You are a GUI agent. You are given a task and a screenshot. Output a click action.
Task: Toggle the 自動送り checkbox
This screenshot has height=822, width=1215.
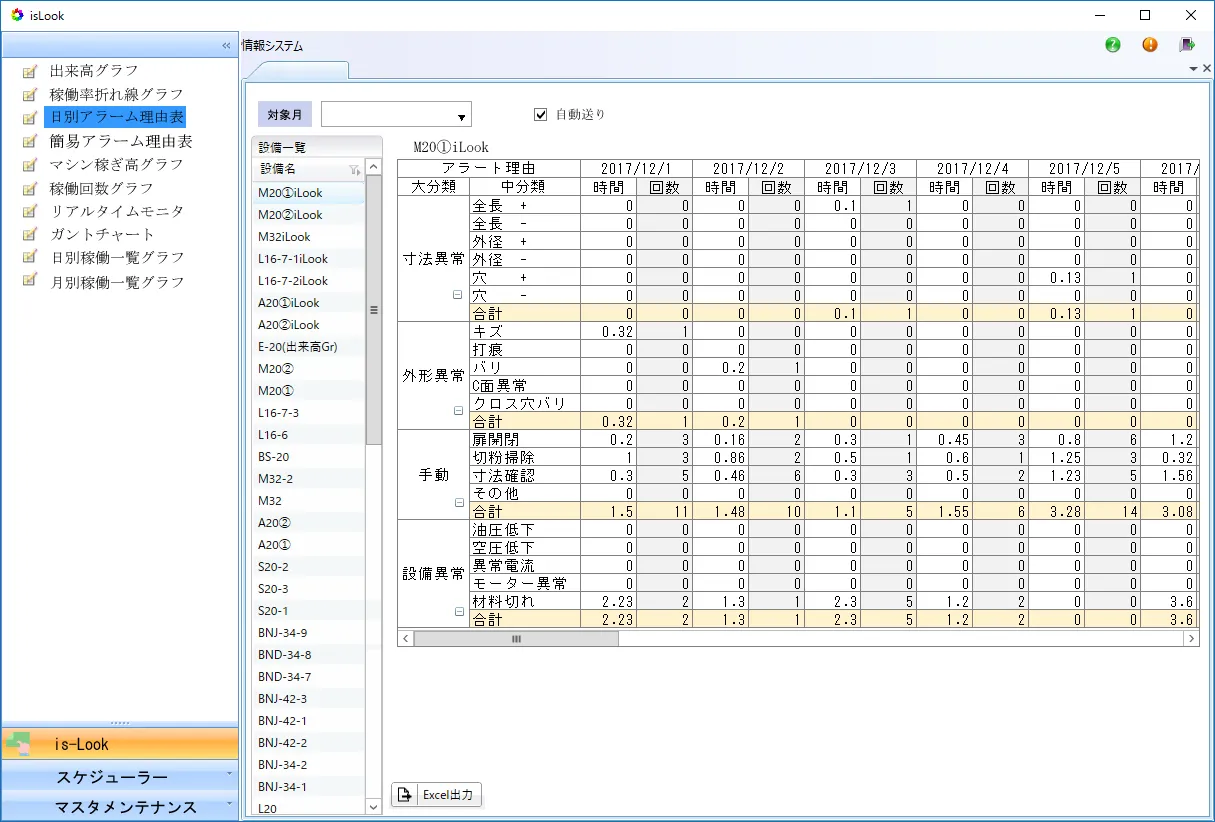click(541, 114)
